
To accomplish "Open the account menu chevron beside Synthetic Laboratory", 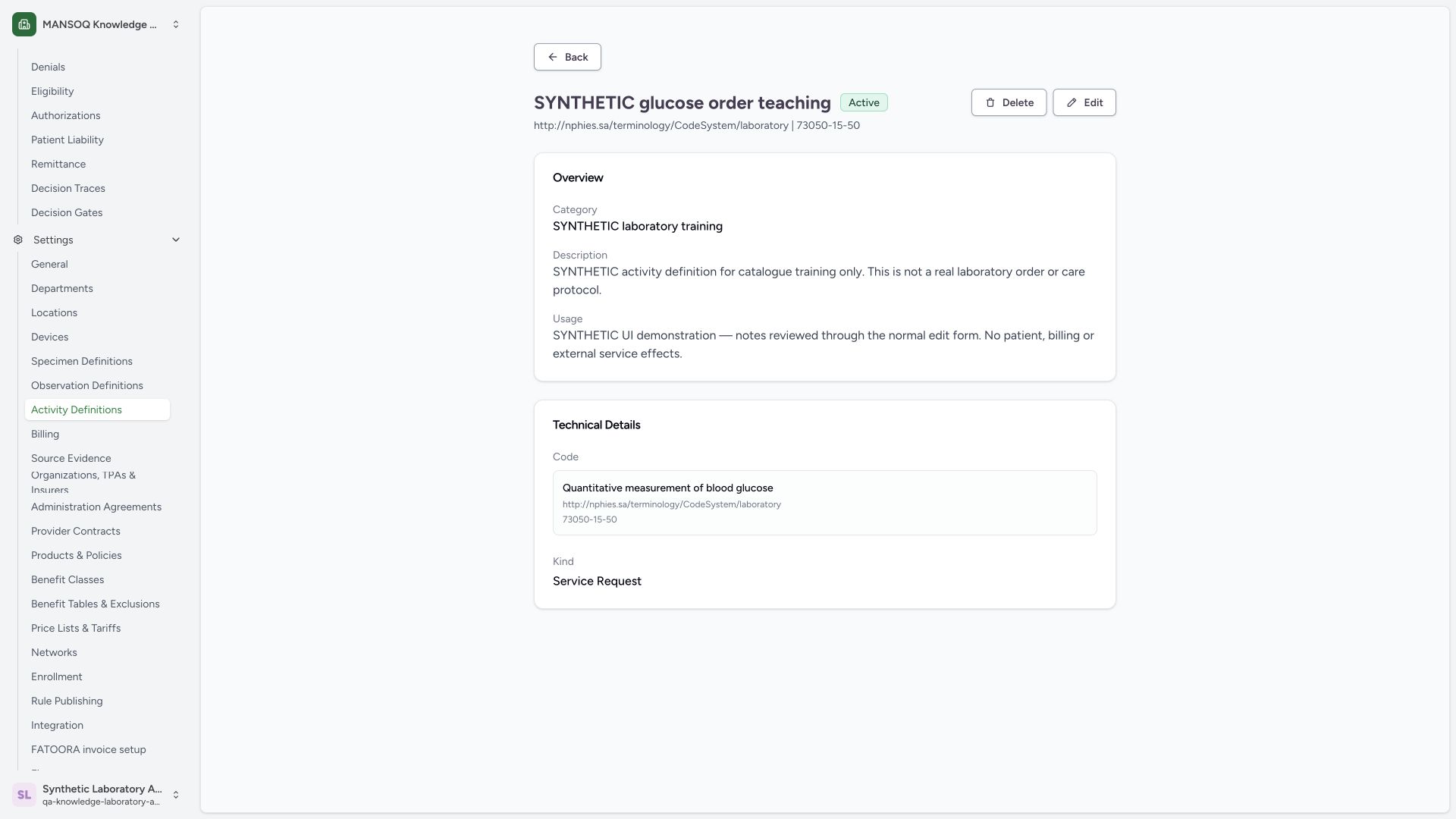I will [x=176, y=795].
